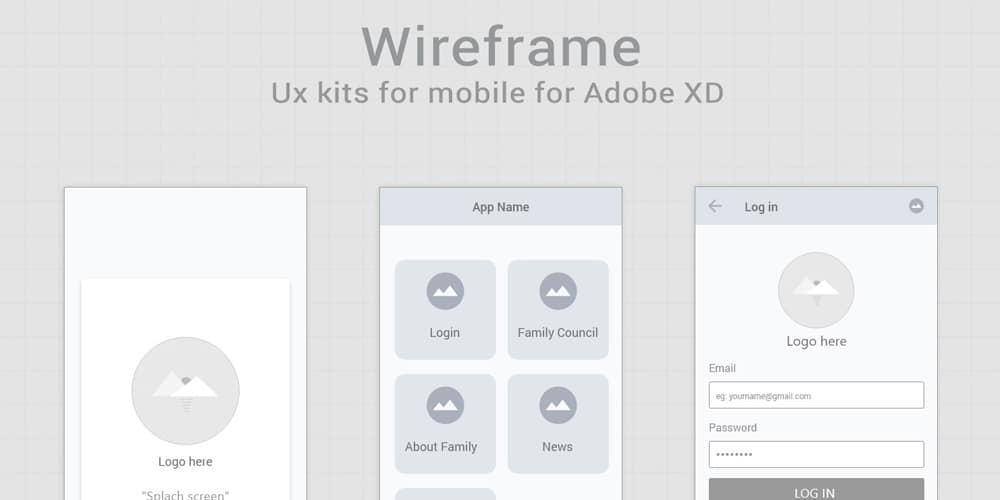Click the splash screen circular logo placeholder
The width and height of the screenshot is (1000, 500).
[x=186, y=391]
